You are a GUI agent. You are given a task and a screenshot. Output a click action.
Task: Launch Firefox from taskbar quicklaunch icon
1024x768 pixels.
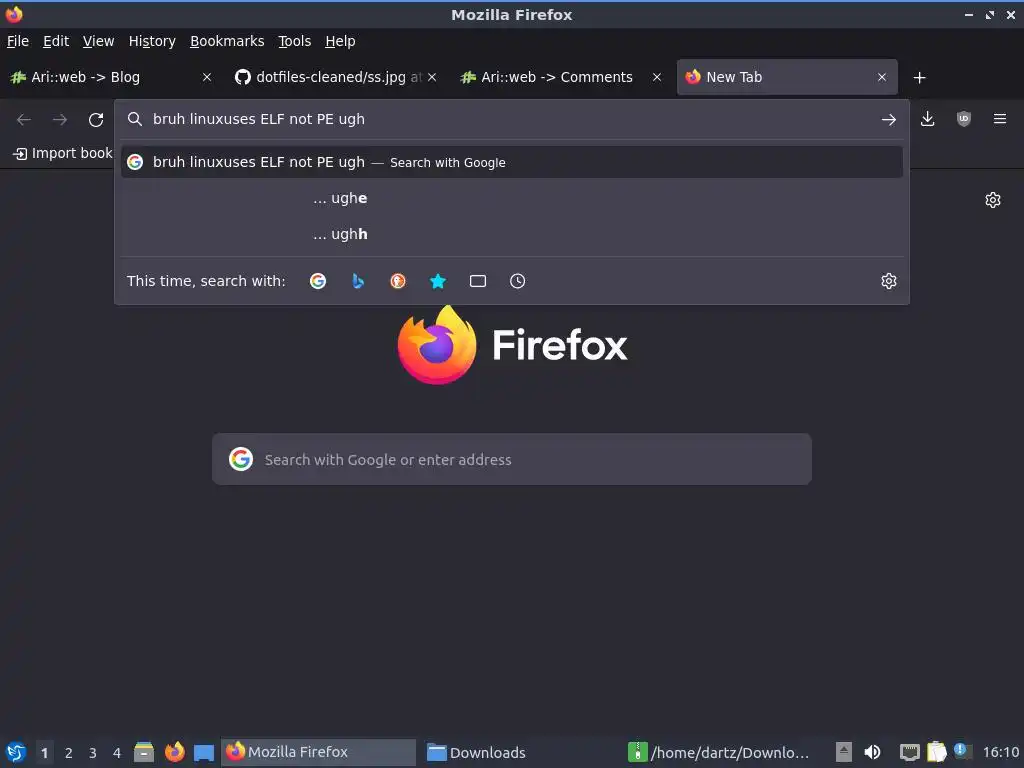pyautogui.click(x=174, y=752)
